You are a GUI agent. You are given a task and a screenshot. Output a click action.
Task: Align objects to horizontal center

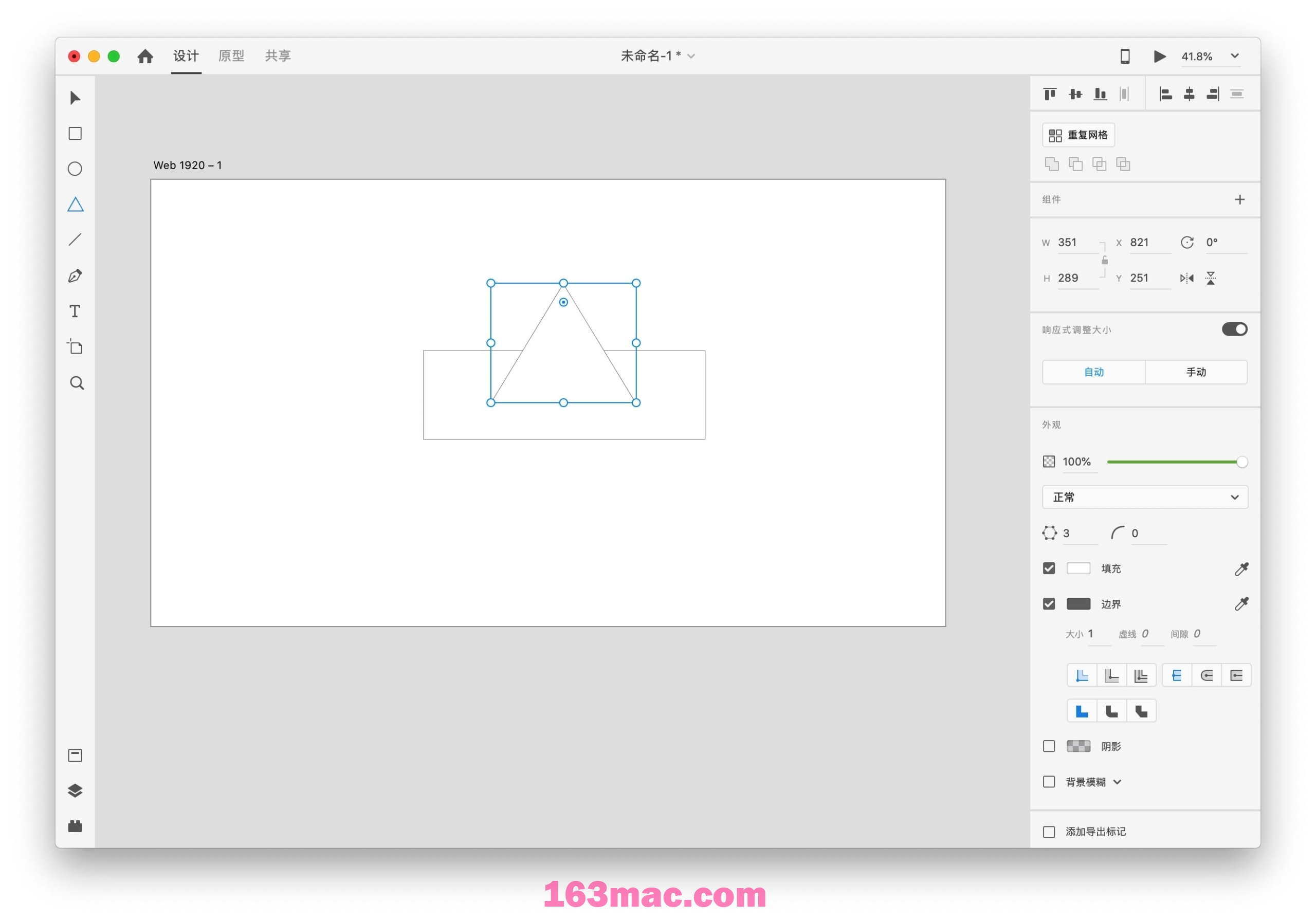point(1190,94)
